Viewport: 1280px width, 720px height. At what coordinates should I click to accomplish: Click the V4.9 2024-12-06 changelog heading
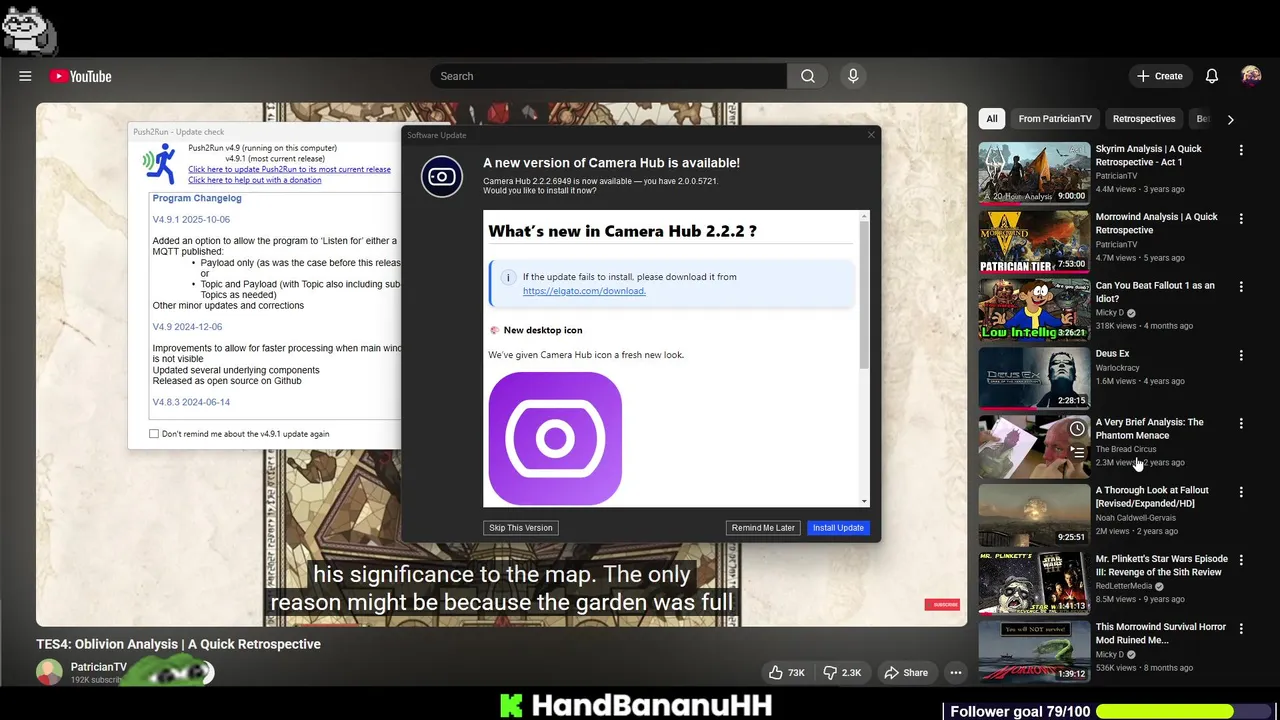point(187,327)
